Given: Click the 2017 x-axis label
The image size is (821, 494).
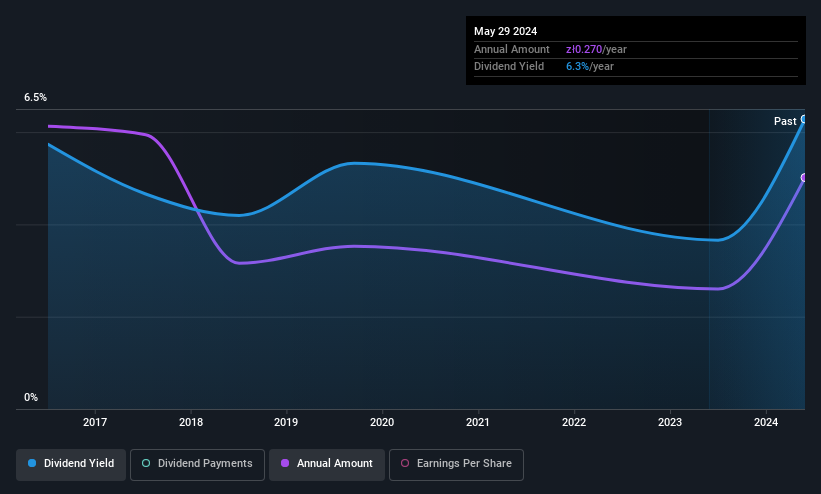Looking at the screenshot, I should click(95, 422).
